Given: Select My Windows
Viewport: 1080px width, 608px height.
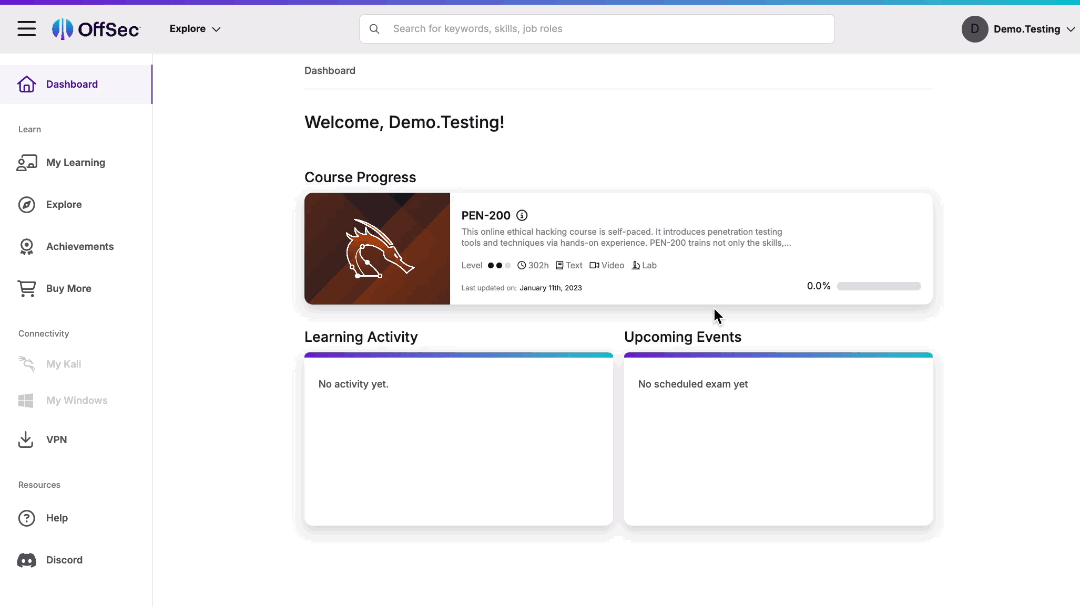Looking at the screenshot, I should (76, 400).
